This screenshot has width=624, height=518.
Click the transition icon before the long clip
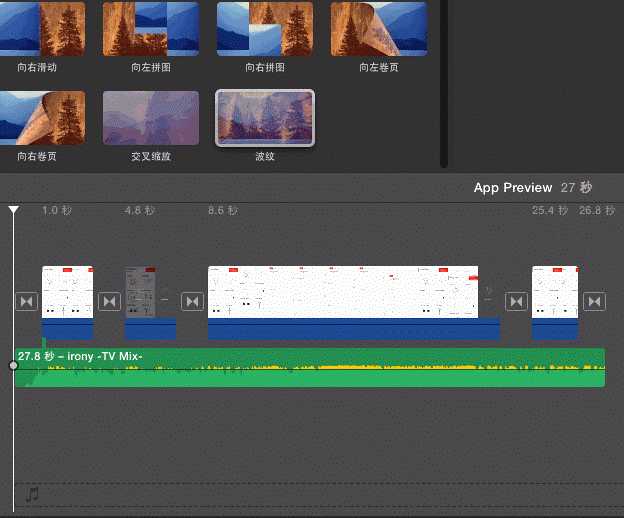pos(192,302)
